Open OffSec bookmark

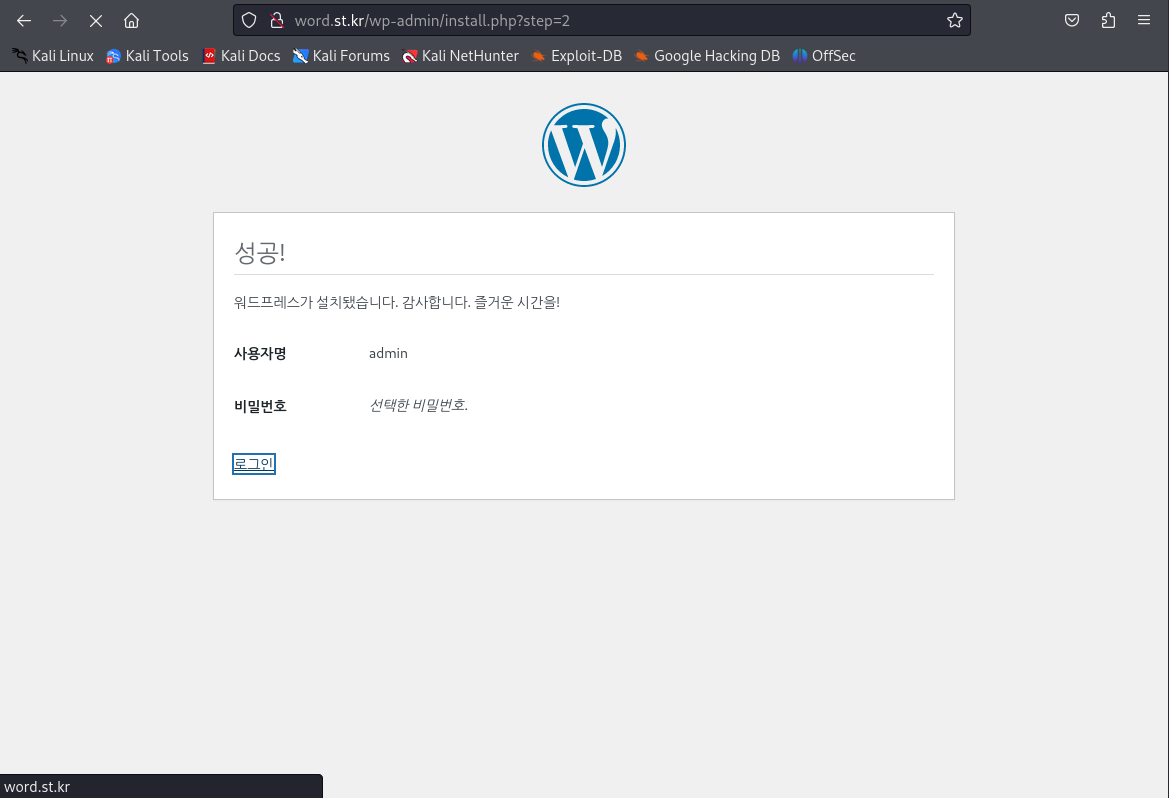click(x=824, y=56)
